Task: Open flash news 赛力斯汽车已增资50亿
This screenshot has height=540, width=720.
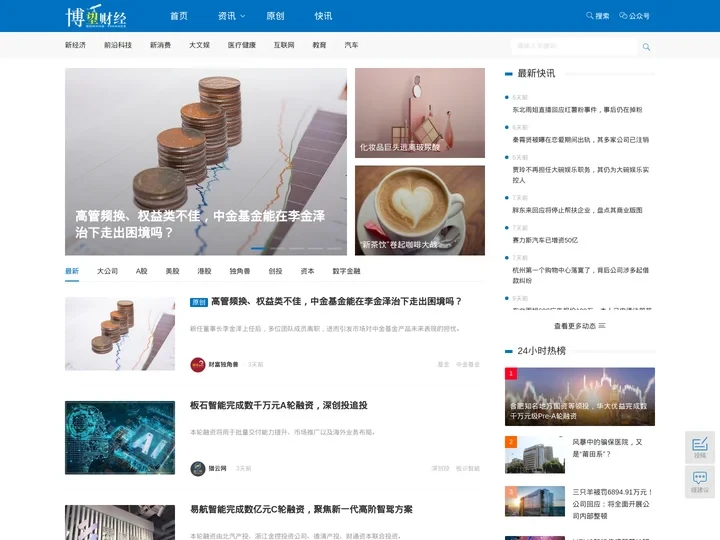Action: 545,240
